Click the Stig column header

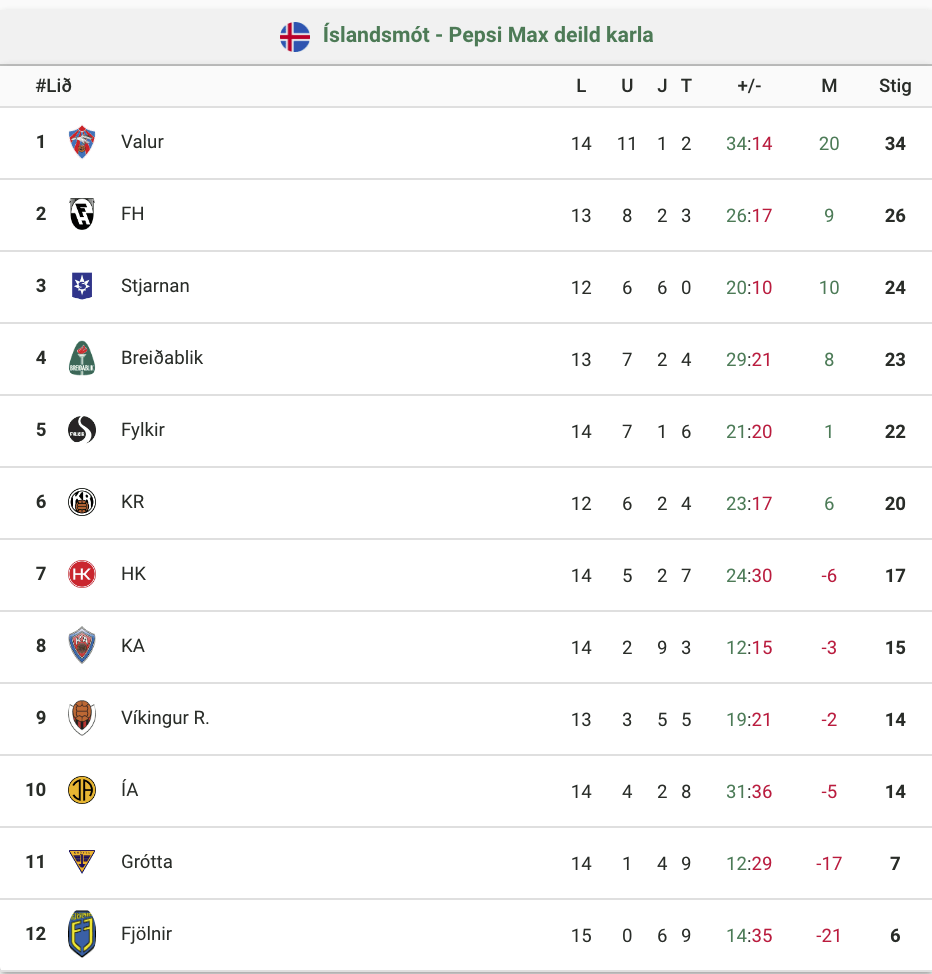pyautogui.click(x=895, y=86)
